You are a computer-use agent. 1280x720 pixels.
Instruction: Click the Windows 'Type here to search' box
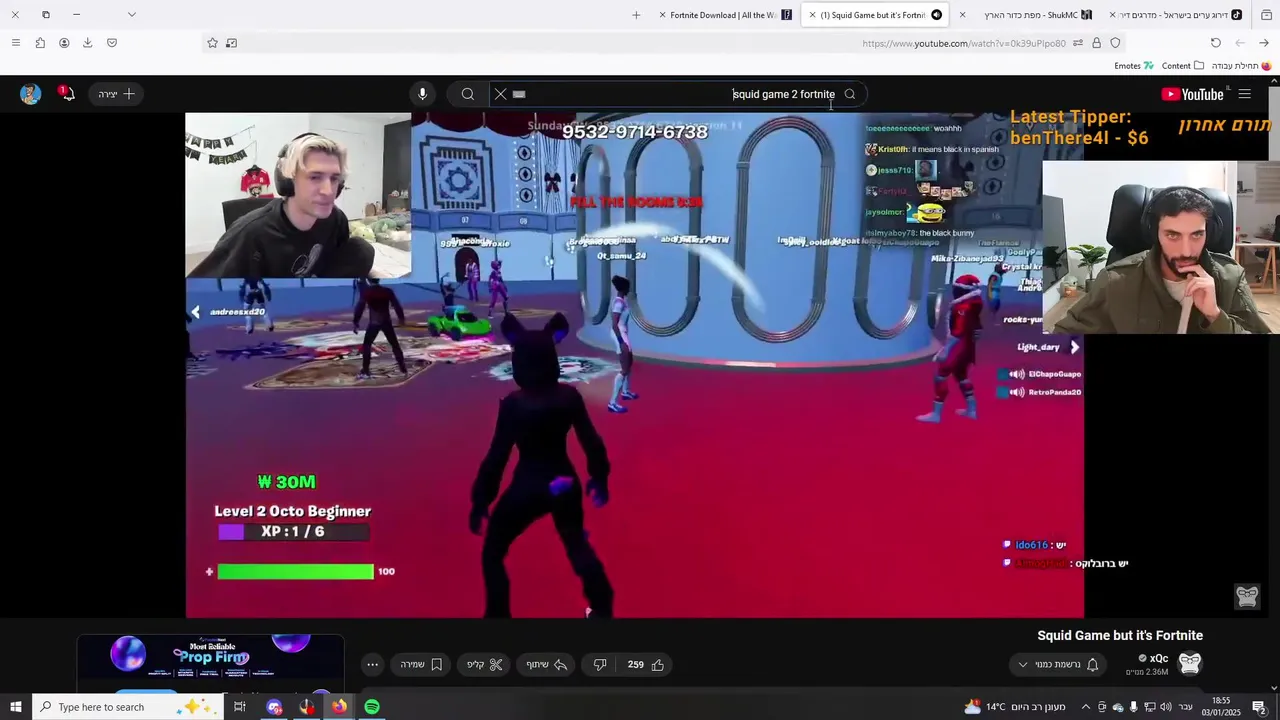point(130,707)
